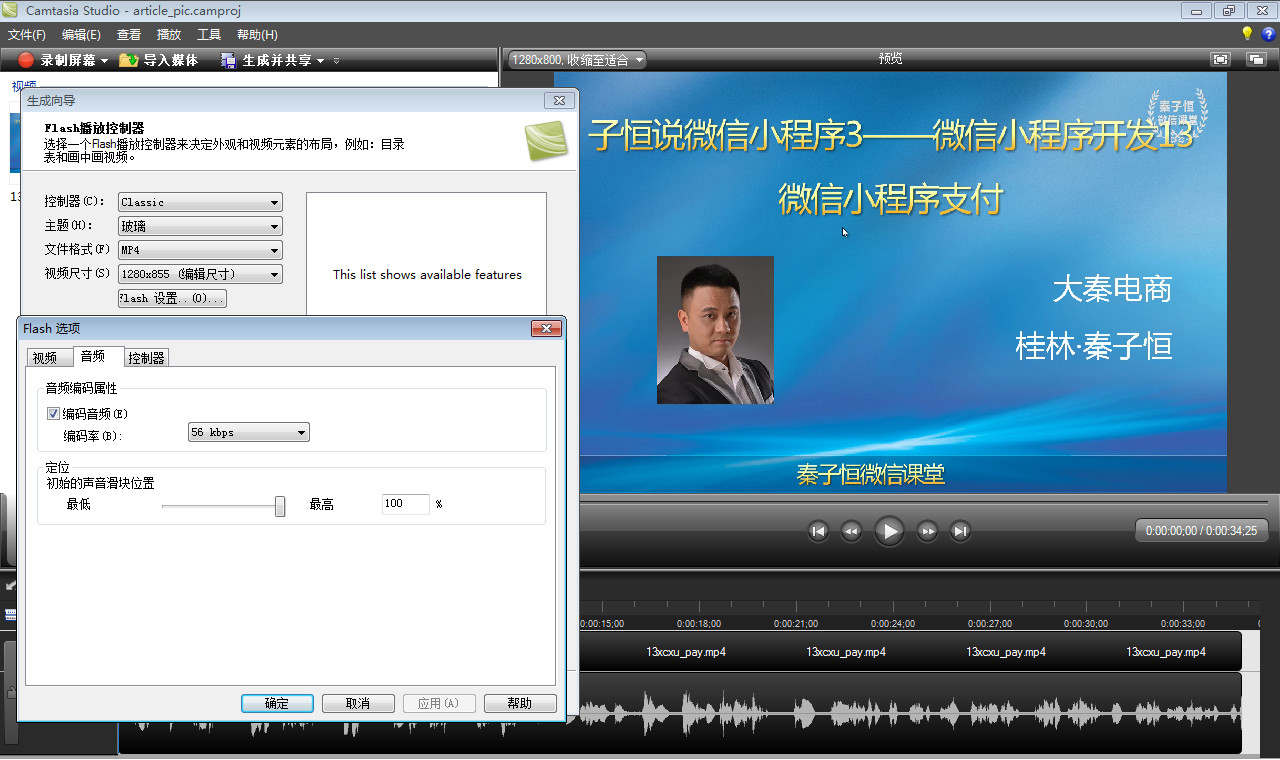Open the Controller Classic dropdown
This screenshot has height=760, width=1280.
pyautogui.click(x=200, y=202)
